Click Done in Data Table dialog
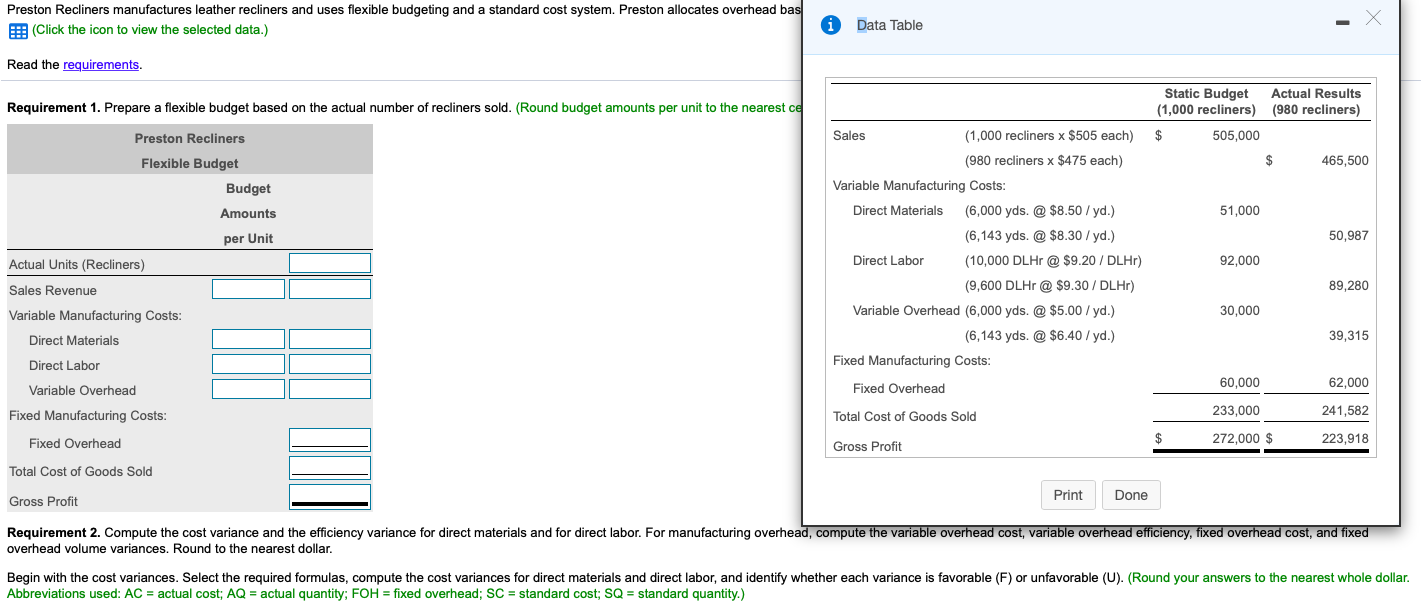This screenshot has height=610, width=1424. point(1131,495)
